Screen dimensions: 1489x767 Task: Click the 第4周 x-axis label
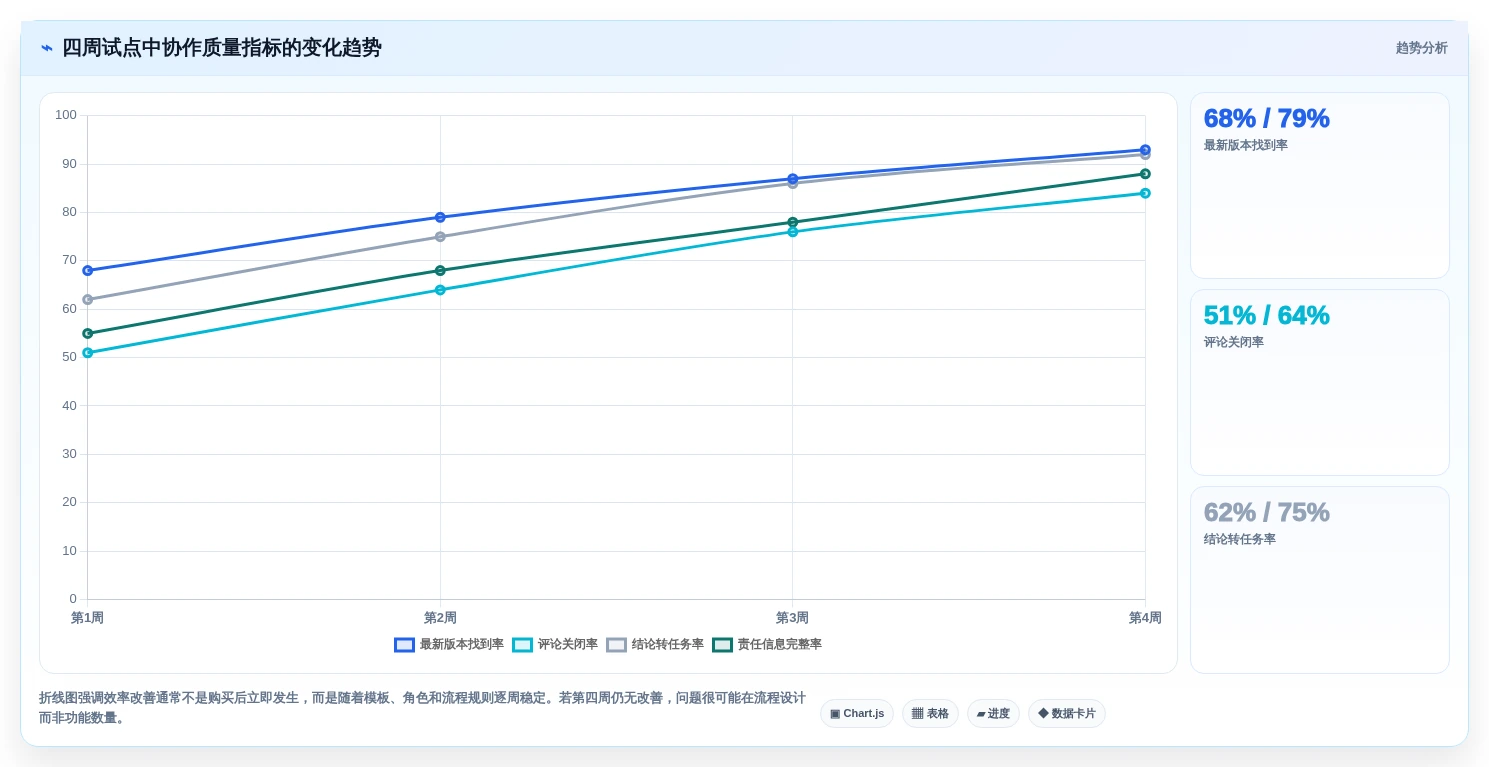point(1145,618)
